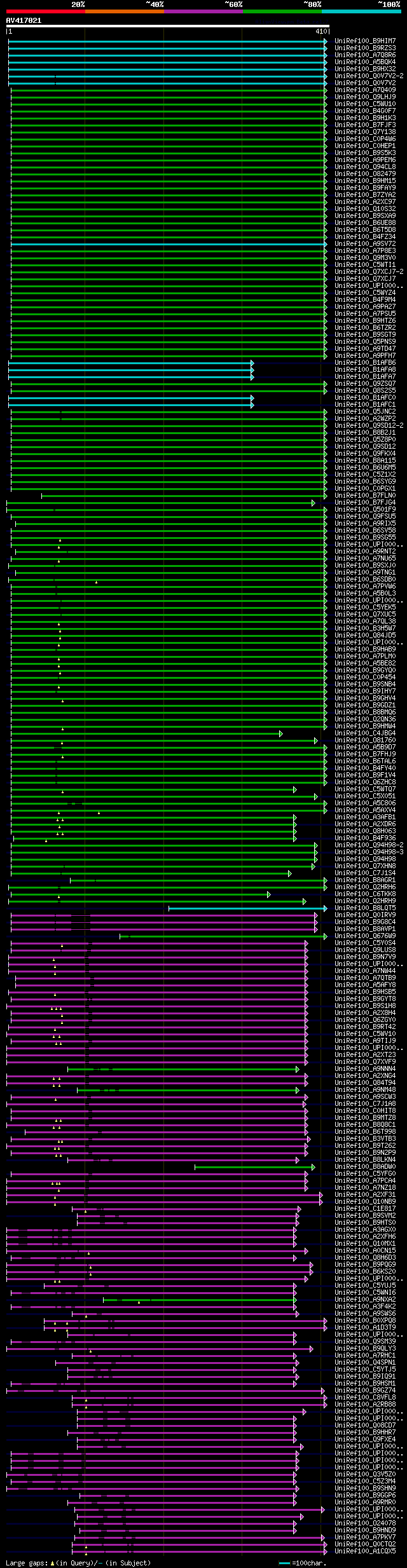
Task: Click the Large gaps legend text
Action: coord(78,1563)
